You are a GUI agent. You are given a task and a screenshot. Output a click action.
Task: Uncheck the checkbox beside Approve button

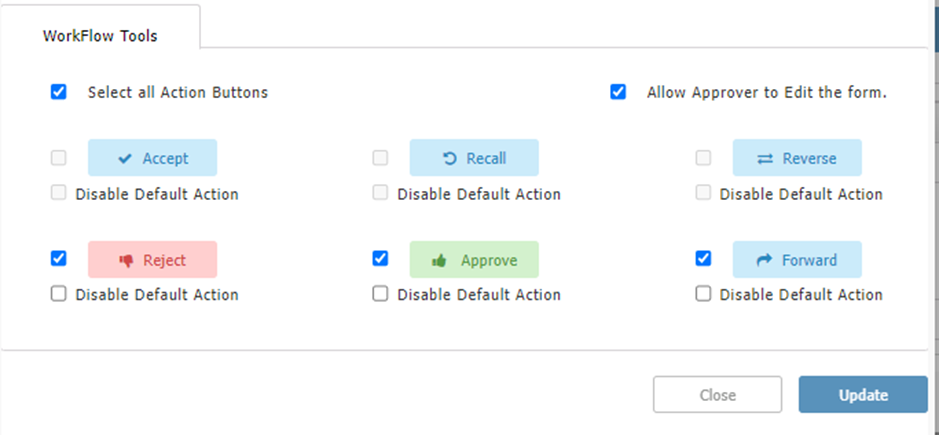380,258
